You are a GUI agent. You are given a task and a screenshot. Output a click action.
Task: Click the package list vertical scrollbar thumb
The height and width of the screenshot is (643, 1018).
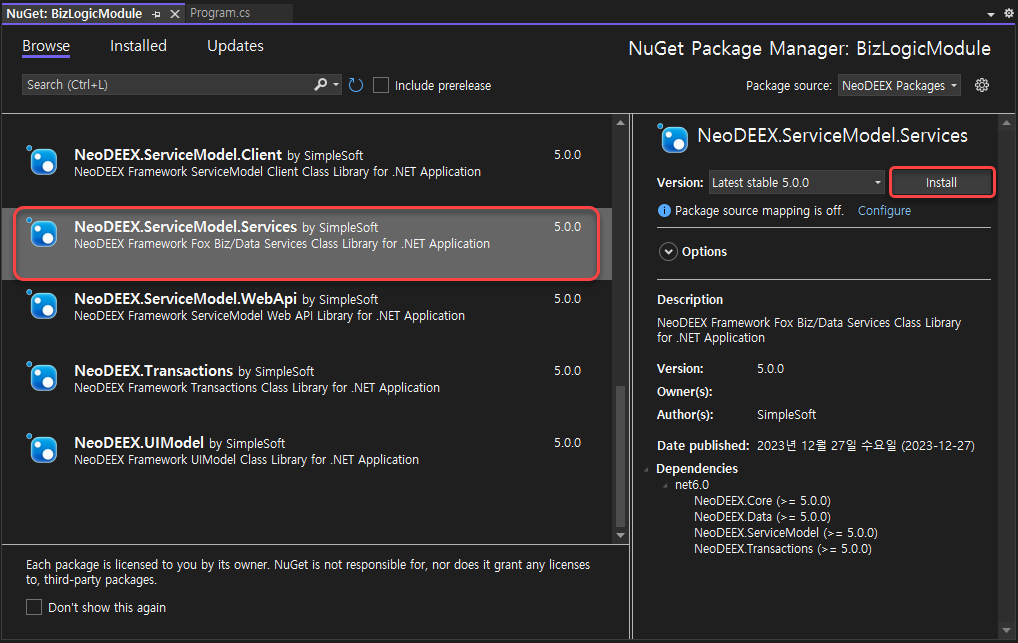621,456
